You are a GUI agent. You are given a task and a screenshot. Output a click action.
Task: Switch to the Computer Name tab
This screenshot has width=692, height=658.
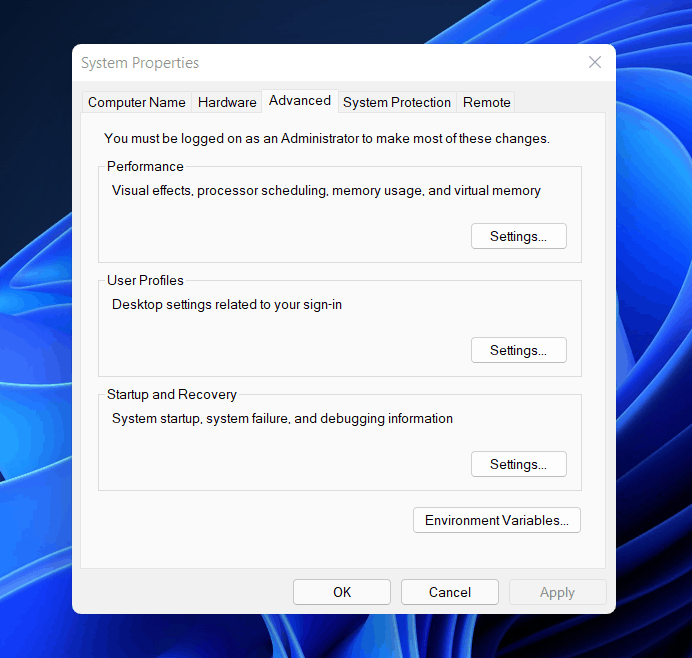pos(137,102)
